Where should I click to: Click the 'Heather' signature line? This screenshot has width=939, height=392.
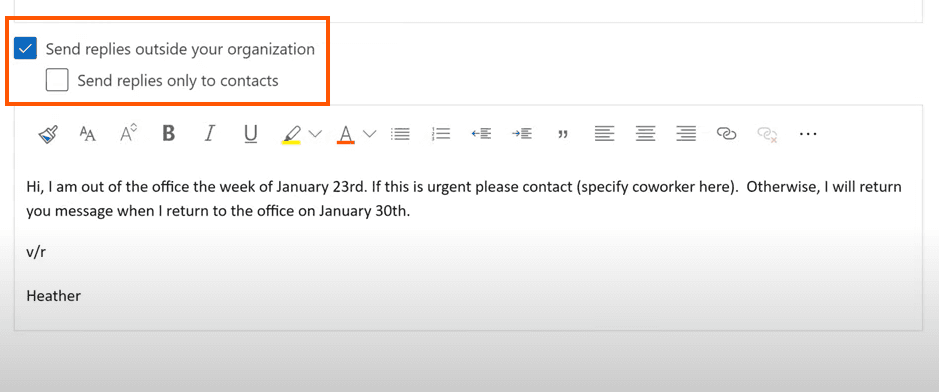[53, 296]
